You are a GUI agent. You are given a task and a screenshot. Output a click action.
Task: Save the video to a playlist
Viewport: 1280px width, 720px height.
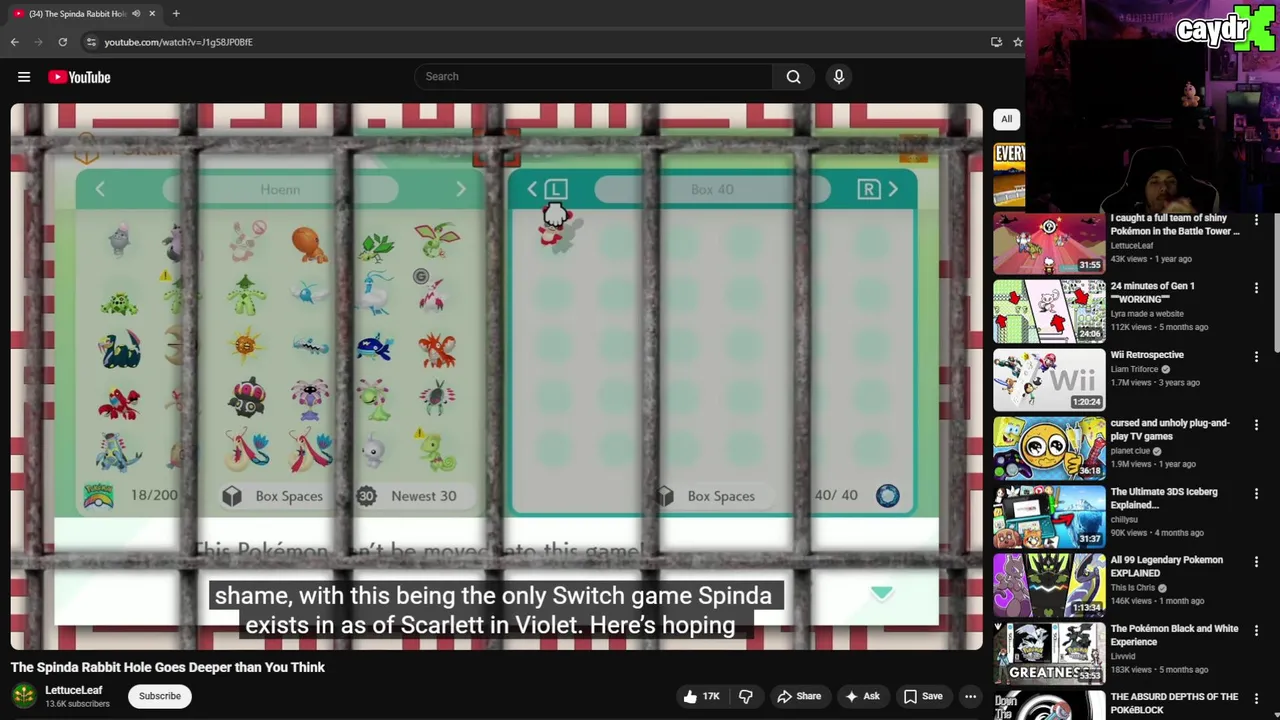tap(923, 696)
